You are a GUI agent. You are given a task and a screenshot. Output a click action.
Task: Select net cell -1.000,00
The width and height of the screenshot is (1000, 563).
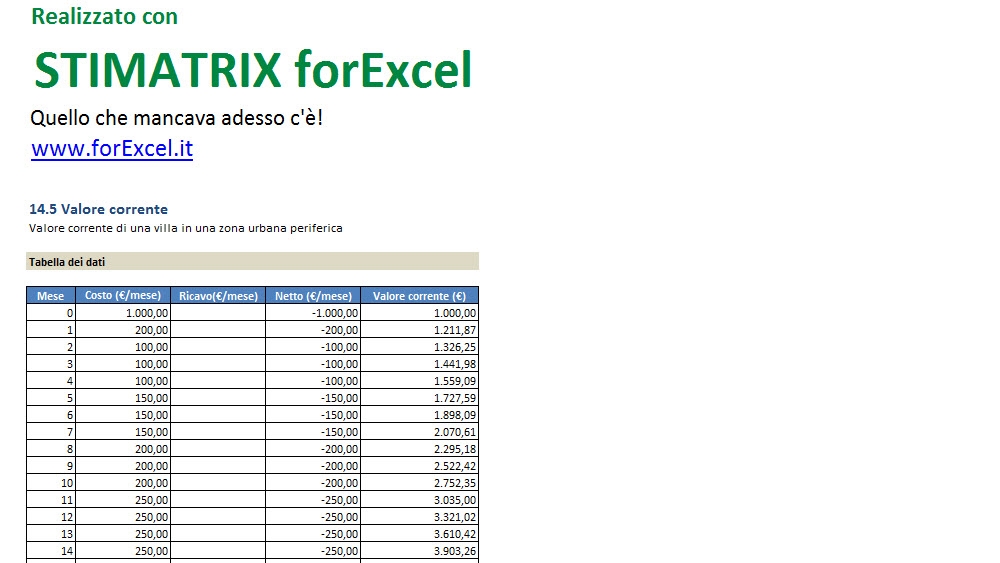coord(313,312)
